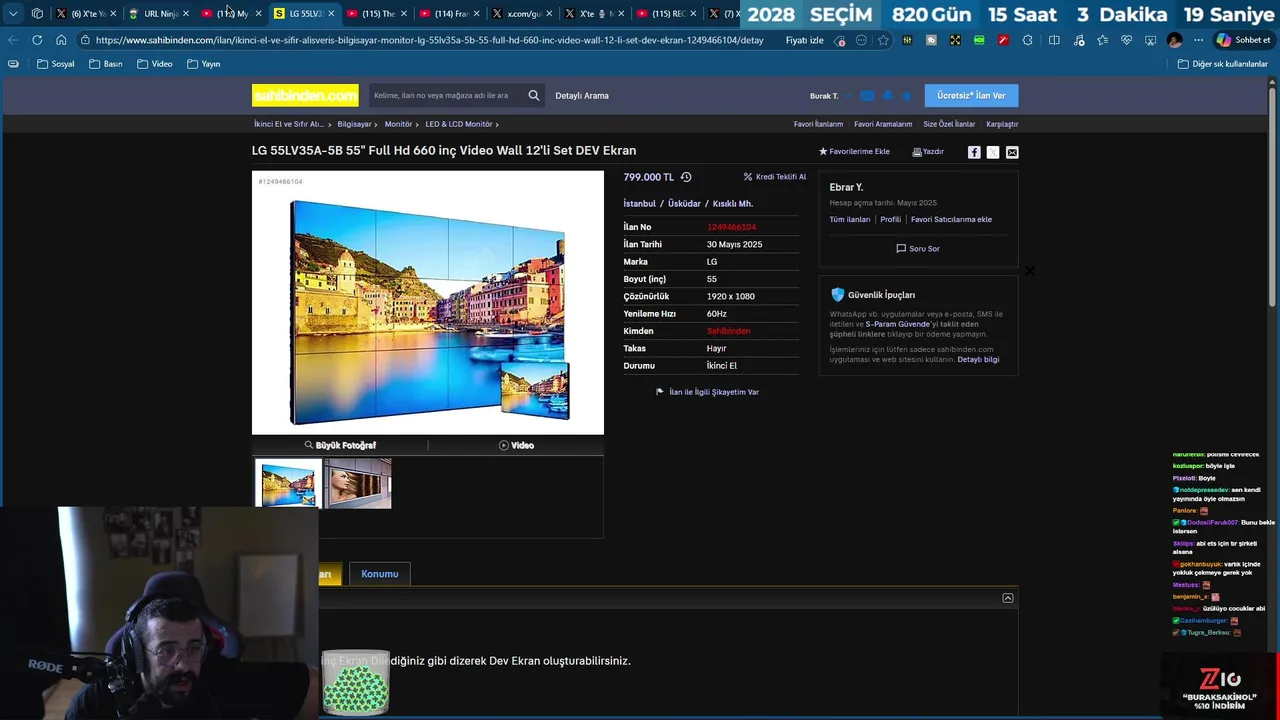Click the search magnifier icon

tap(534, 96)
